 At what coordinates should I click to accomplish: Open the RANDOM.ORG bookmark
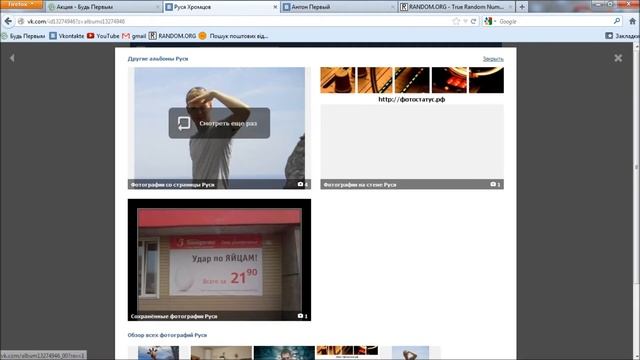point(172,36)
